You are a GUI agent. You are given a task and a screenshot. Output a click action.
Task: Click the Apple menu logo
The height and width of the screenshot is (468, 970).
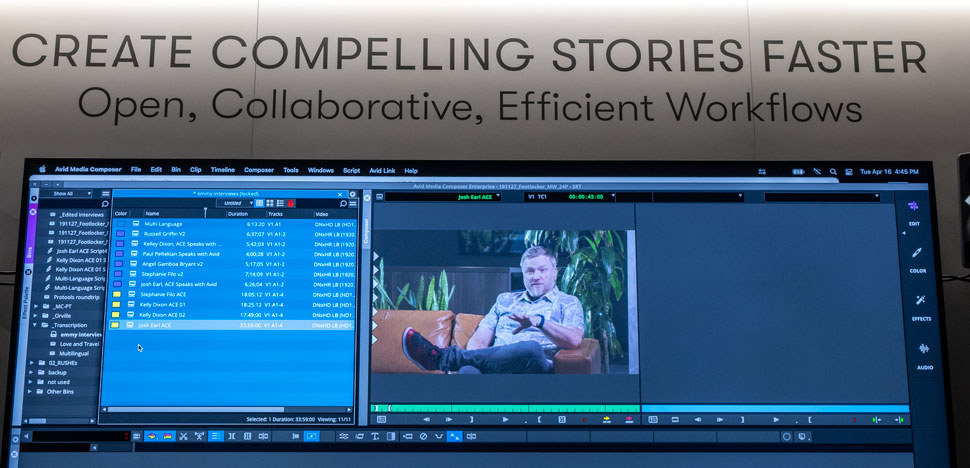pos(43,169)
